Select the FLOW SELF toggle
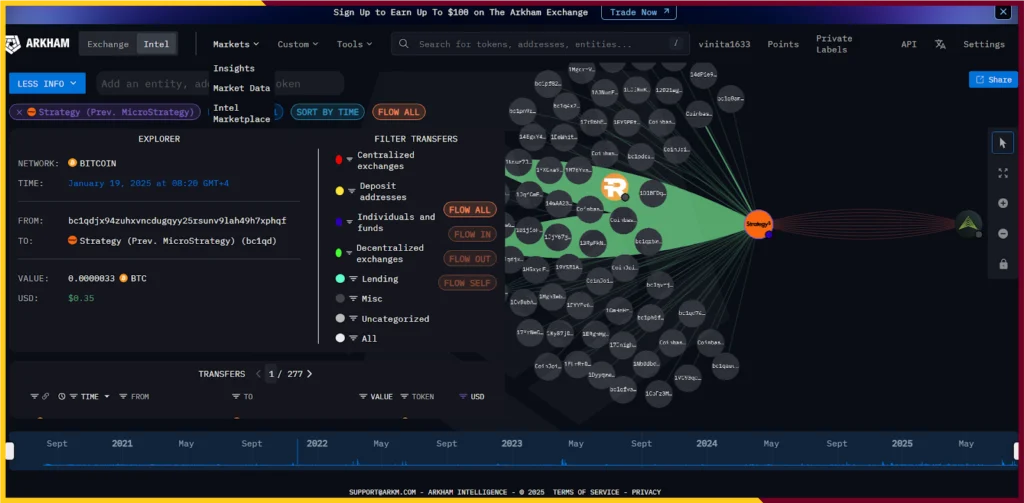Image resolution: width=1024 pixels, height=503 pixels. click(x=467, y=283)
